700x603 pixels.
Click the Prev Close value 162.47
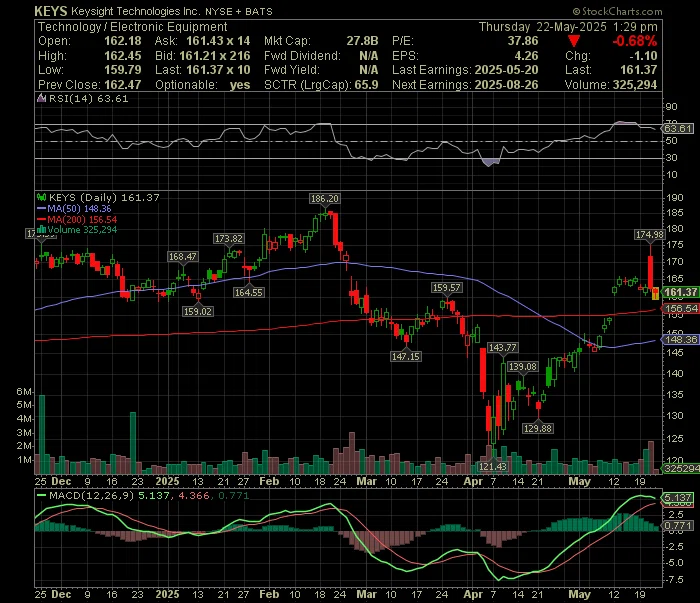(x=123, y=85)
